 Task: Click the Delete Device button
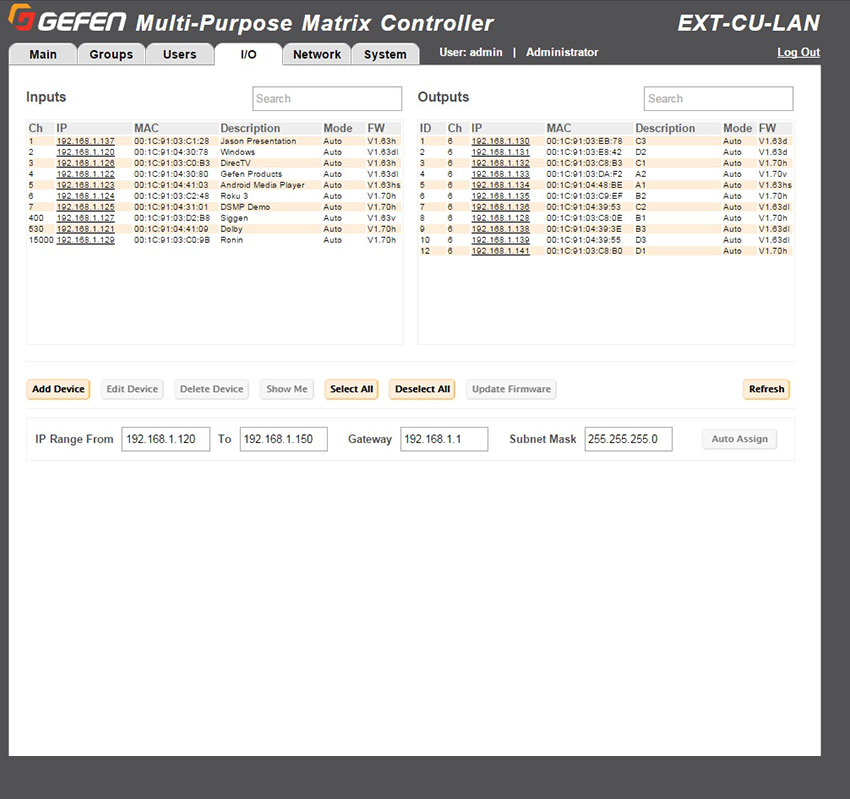pos(211,389)
